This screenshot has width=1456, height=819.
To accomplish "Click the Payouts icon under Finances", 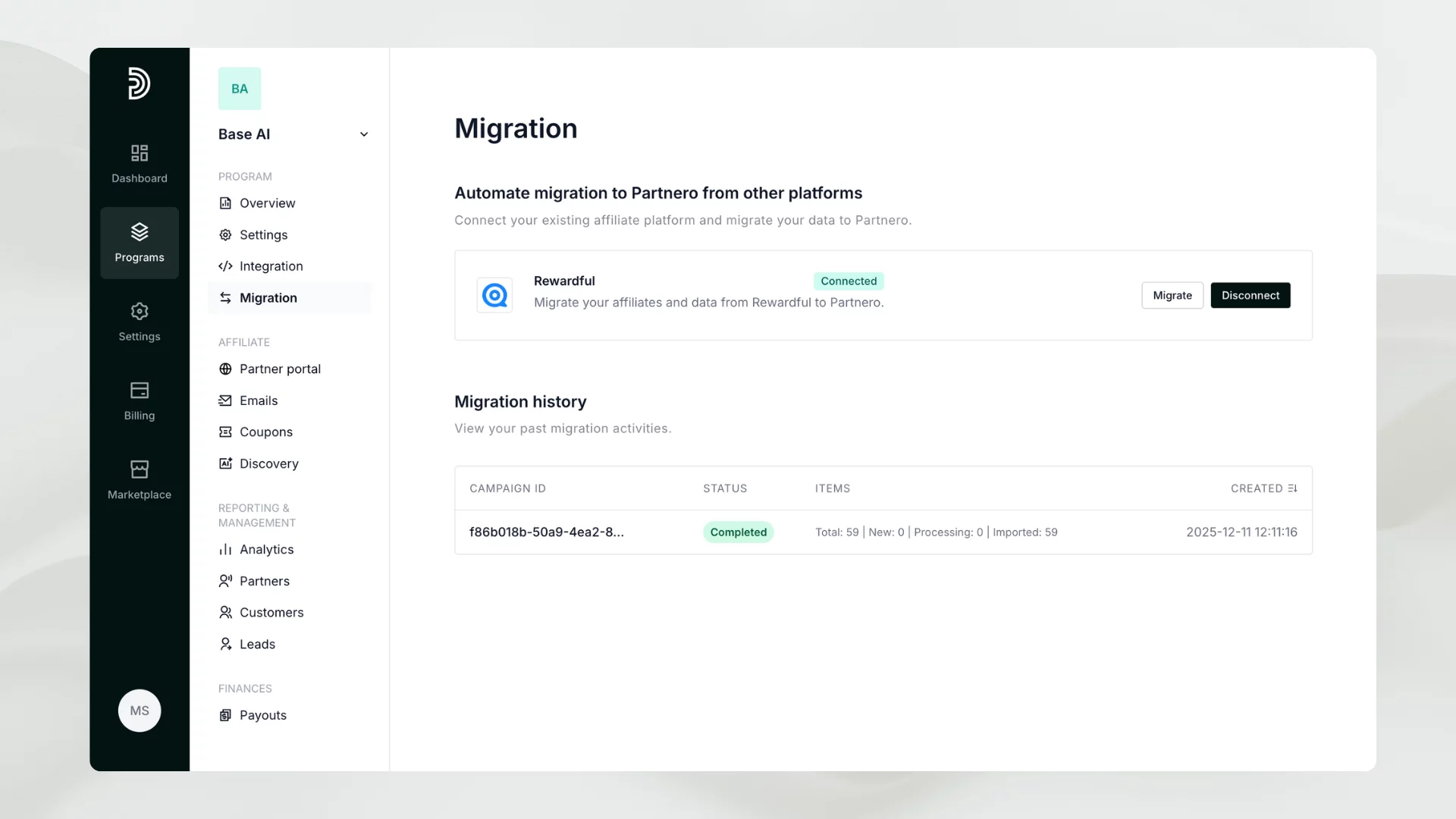I will click(x=224, y=715).
